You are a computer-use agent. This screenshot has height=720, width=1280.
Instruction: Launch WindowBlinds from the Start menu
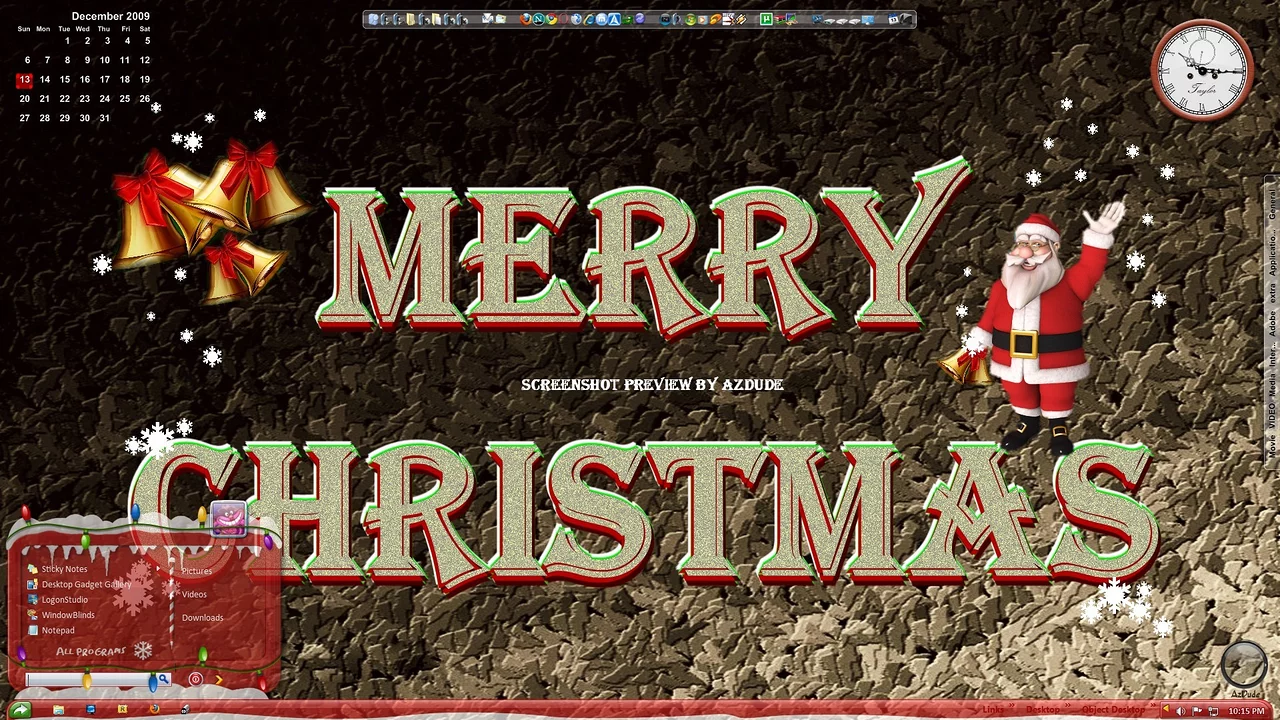coord(68,615)
